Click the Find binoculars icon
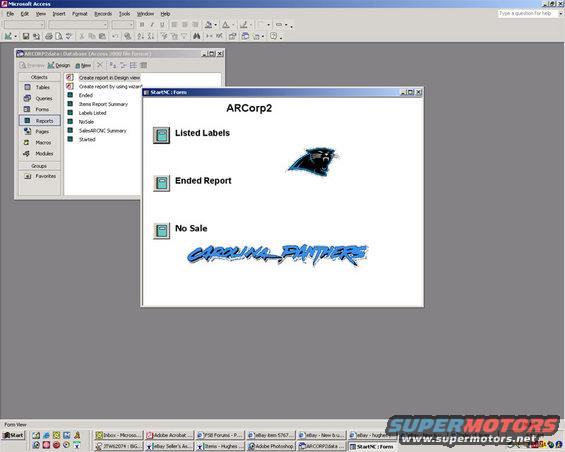This screenshot has width=565, height=452. coord(197,36)
